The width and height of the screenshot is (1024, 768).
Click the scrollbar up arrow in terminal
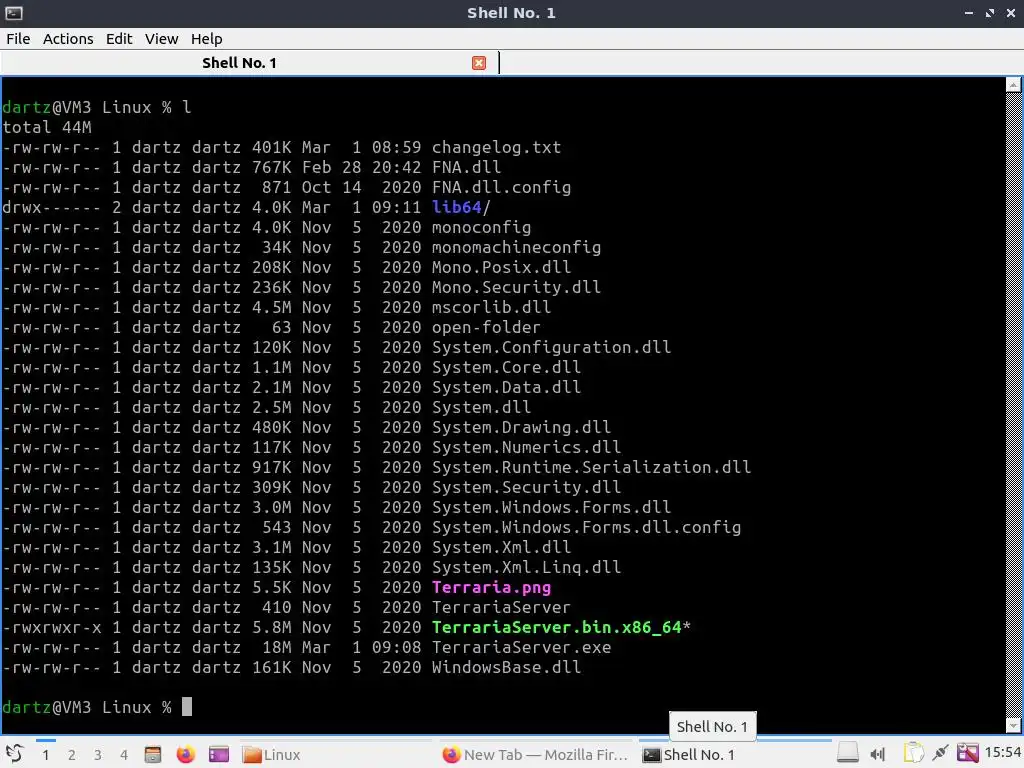click(1013, 85)
